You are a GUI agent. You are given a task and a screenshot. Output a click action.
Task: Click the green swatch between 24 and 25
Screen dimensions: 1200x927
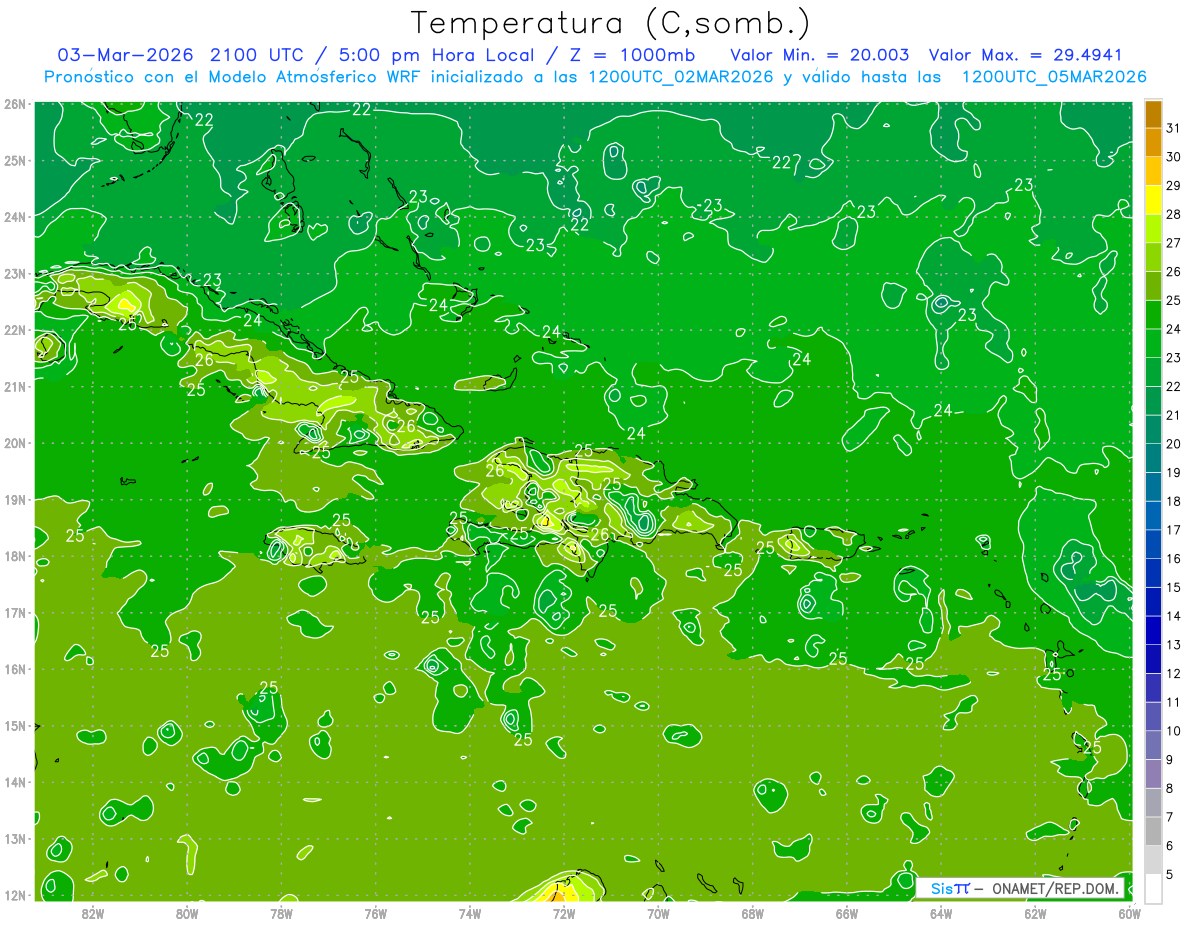[1153, 314]
